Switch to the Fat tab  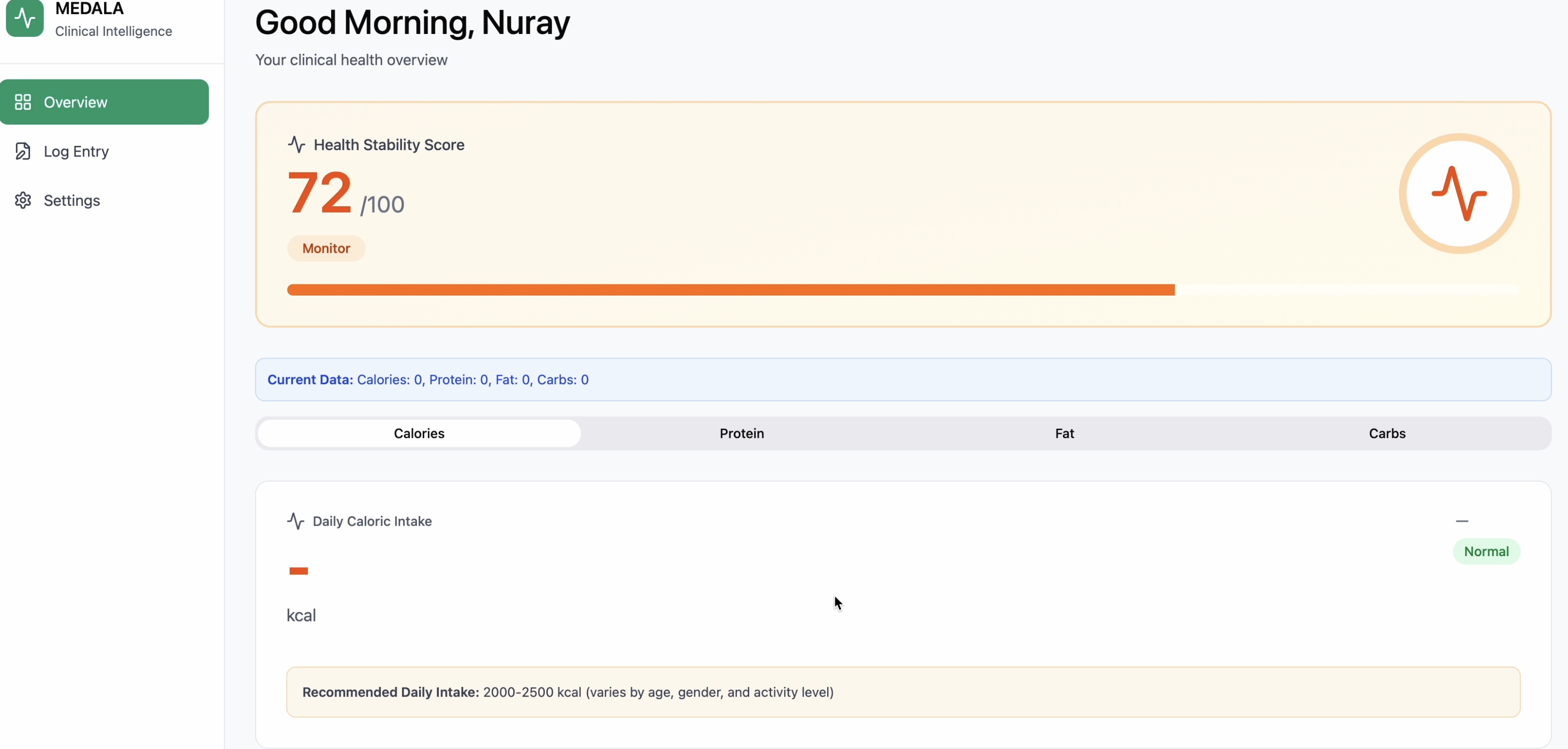click(1064, 434)
